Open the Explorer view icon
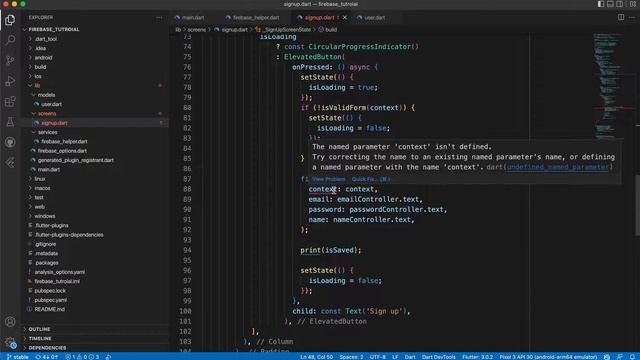Screen dimensions: 640x360 point(10,20)
